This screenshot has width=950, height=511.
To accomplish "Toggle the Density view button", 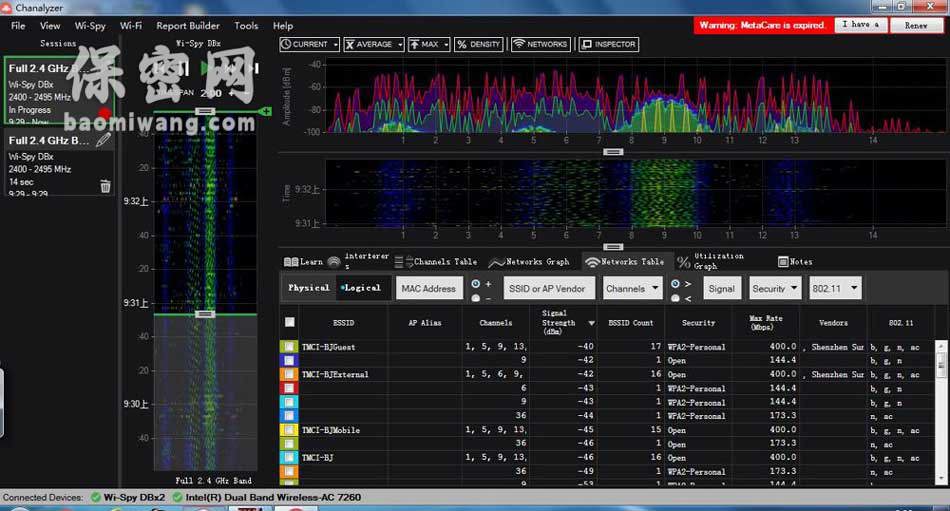I will click(478, 45).
